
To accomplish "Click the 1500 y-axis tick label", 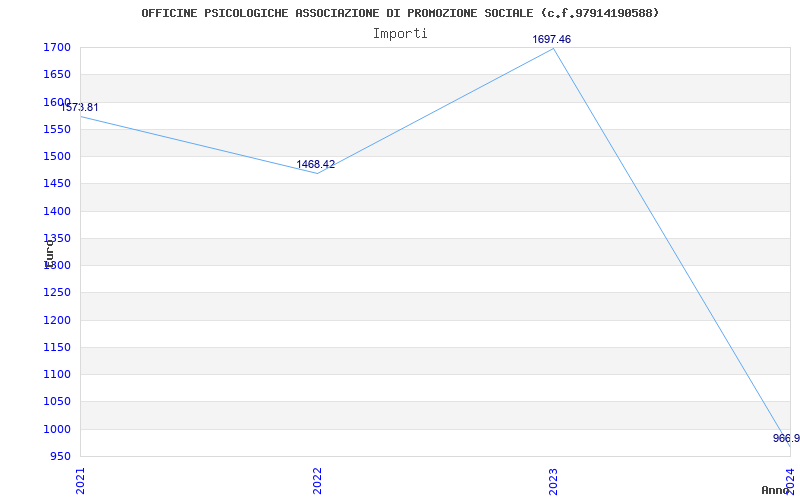I will coord(58,156).
